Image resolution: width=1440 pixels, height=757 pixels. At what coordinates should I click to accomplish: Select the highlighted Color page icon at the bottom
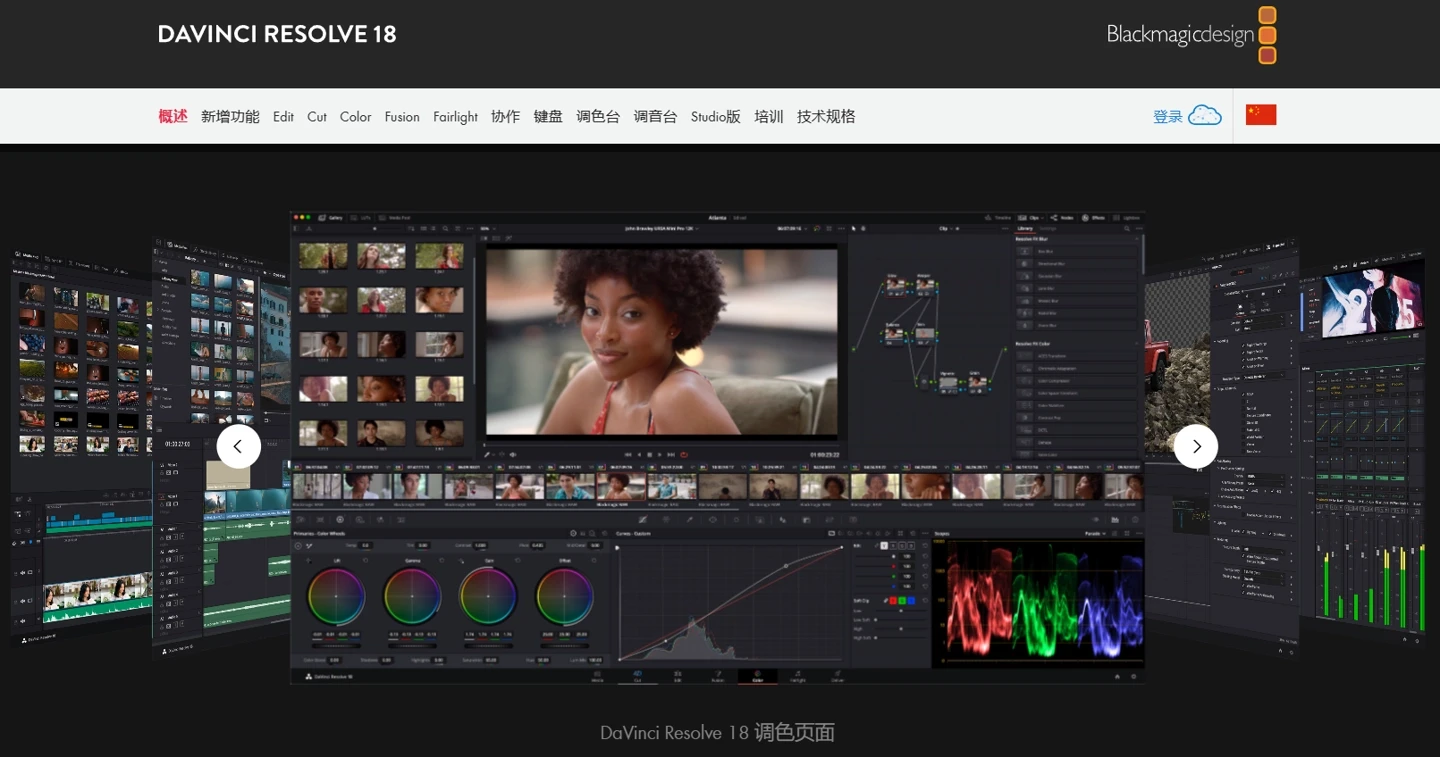757,676
